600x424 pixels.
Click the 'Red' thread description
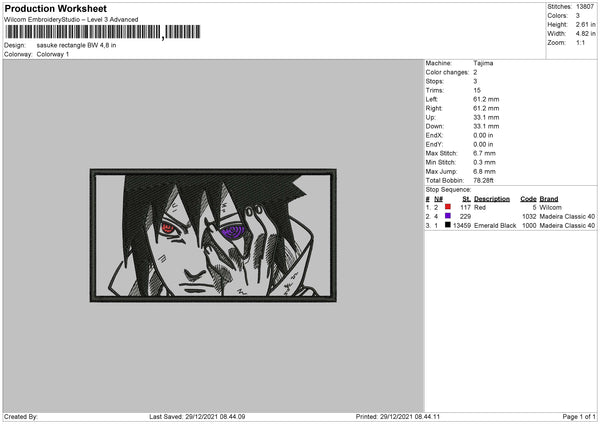480,207
